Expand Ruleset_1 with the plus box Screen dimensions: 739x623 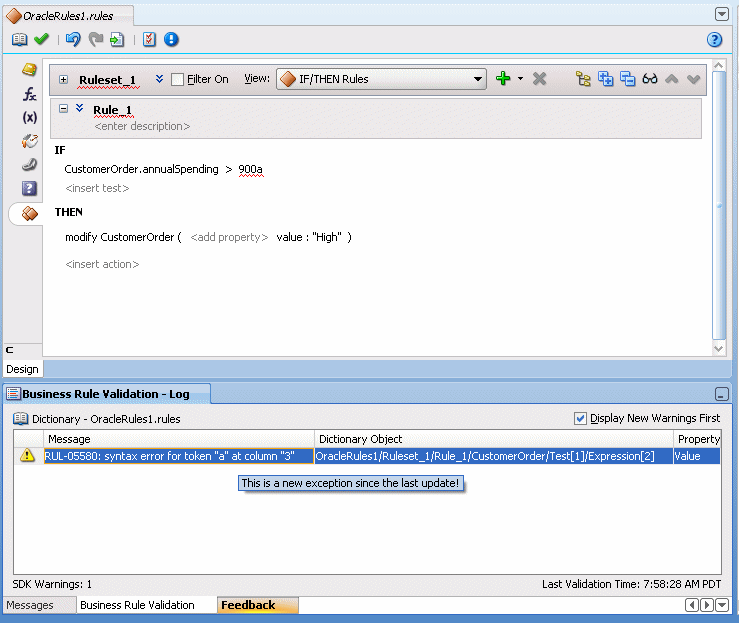(x=64, y=79)
